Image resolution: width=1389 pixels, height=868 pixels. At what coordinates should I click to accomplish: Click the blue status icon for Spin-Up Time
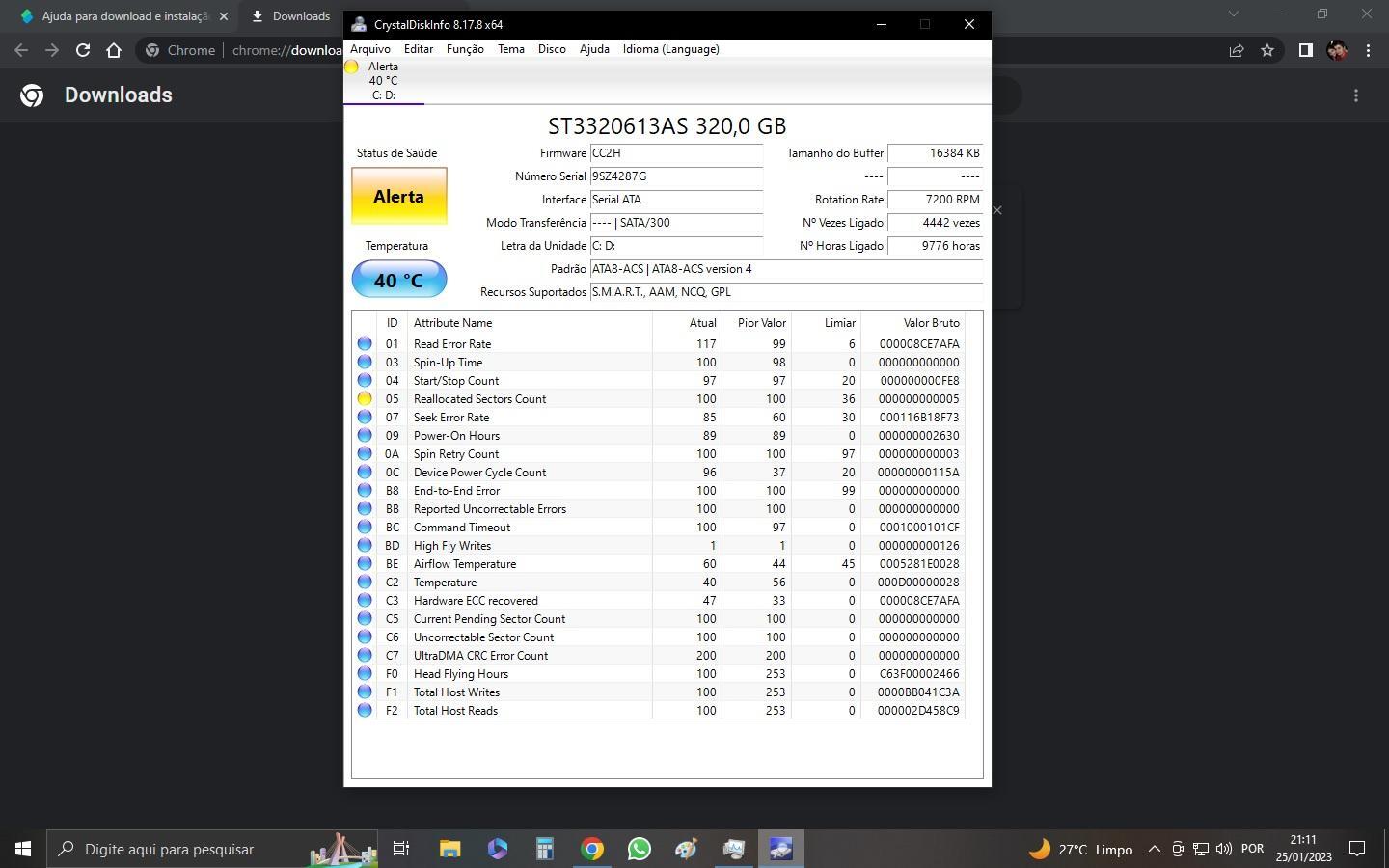365,363
